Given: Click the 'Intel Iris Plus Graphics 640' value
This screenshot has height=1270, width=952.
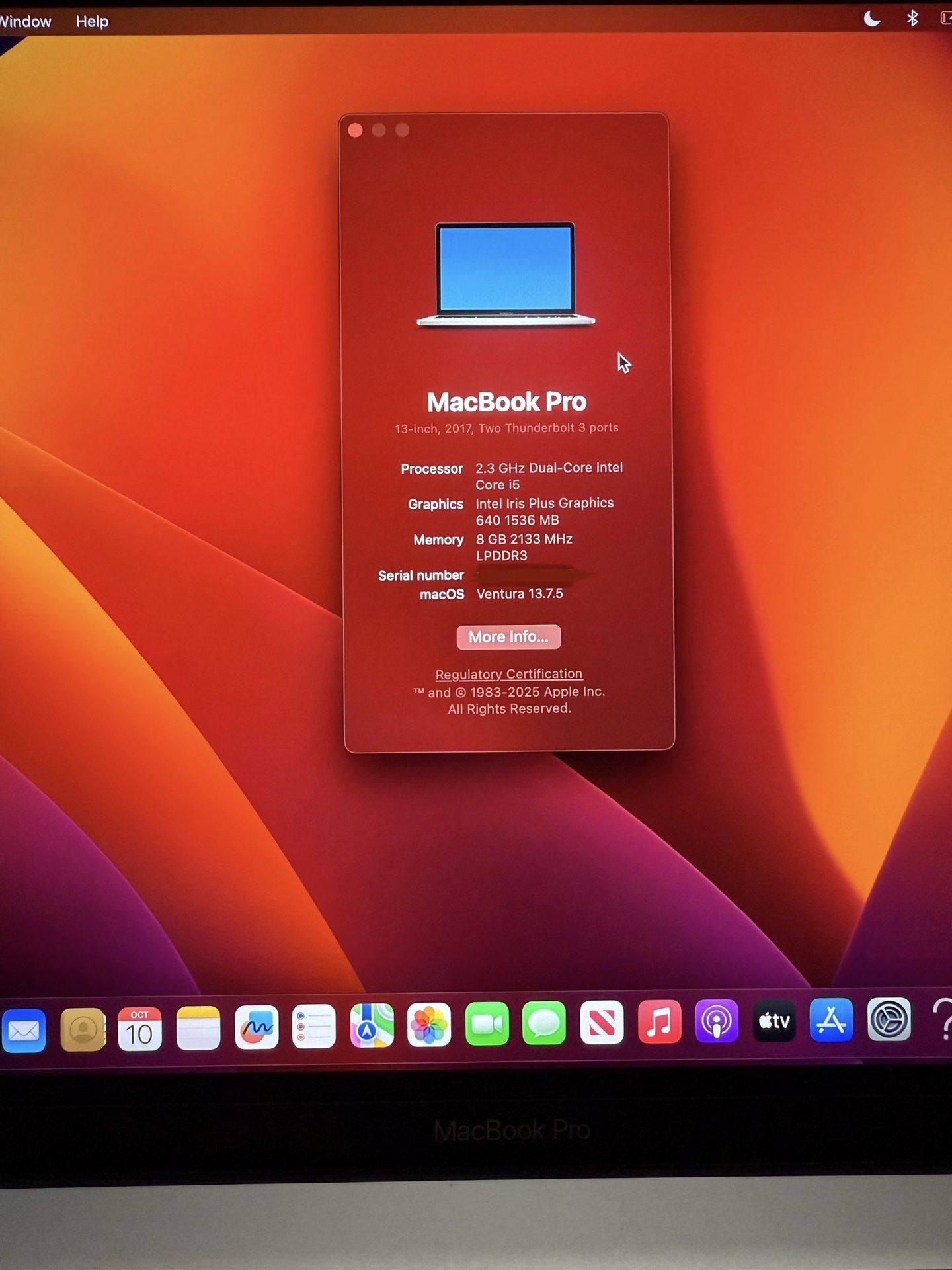Looking at the screenshot, I should (544, 512).
